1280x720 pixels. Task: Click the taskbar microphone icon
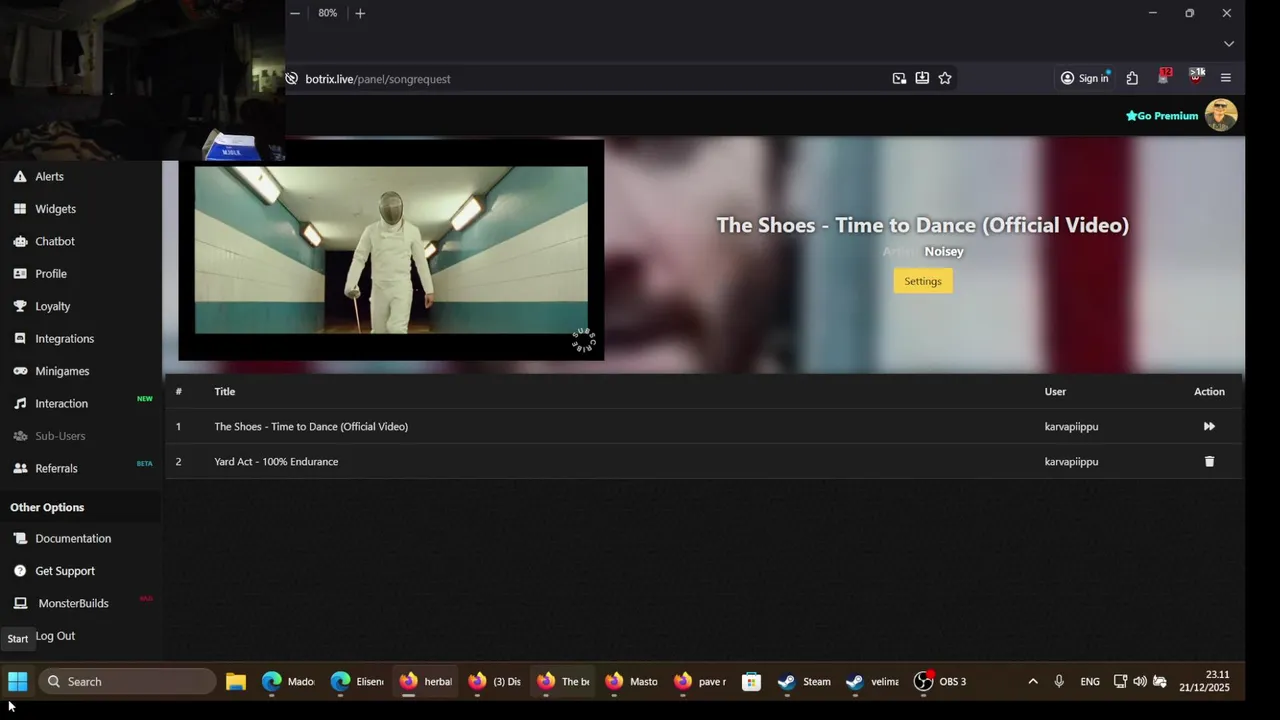point(1059,682)
